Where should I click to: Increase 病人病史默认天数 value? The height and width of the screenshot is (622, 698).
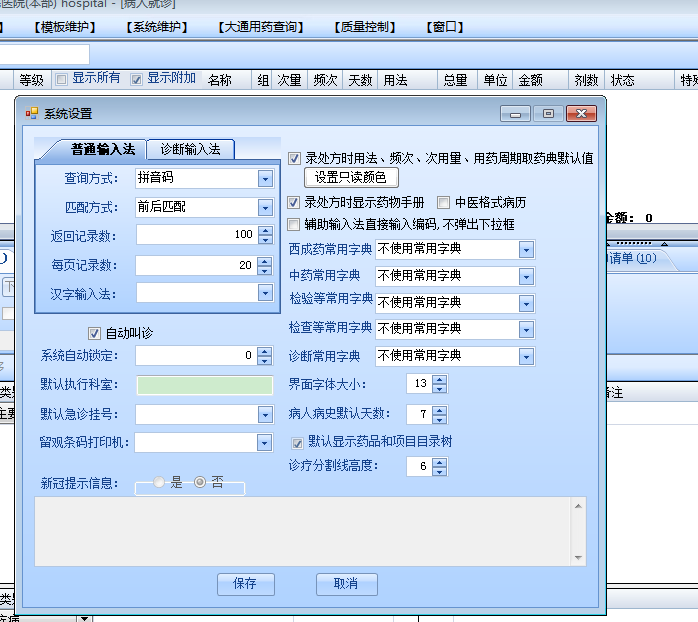coord(440,410)
